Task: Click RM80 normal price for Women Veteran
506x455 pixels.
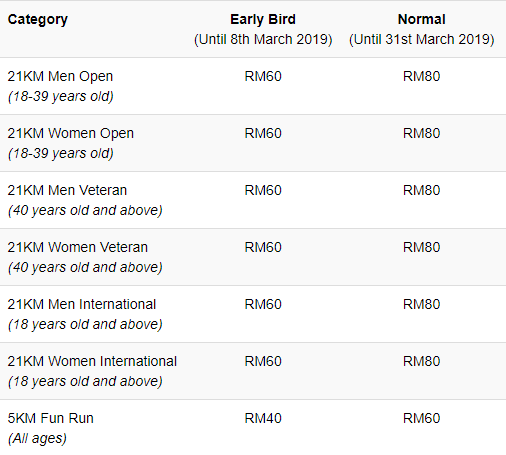Action: [421, 247]
